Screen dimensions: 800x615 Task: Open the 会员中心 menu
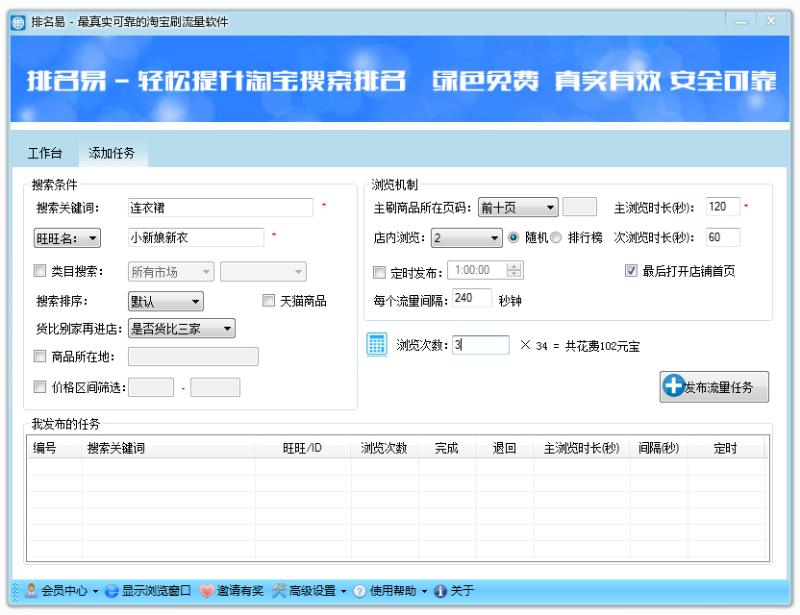tap(64, 591)
